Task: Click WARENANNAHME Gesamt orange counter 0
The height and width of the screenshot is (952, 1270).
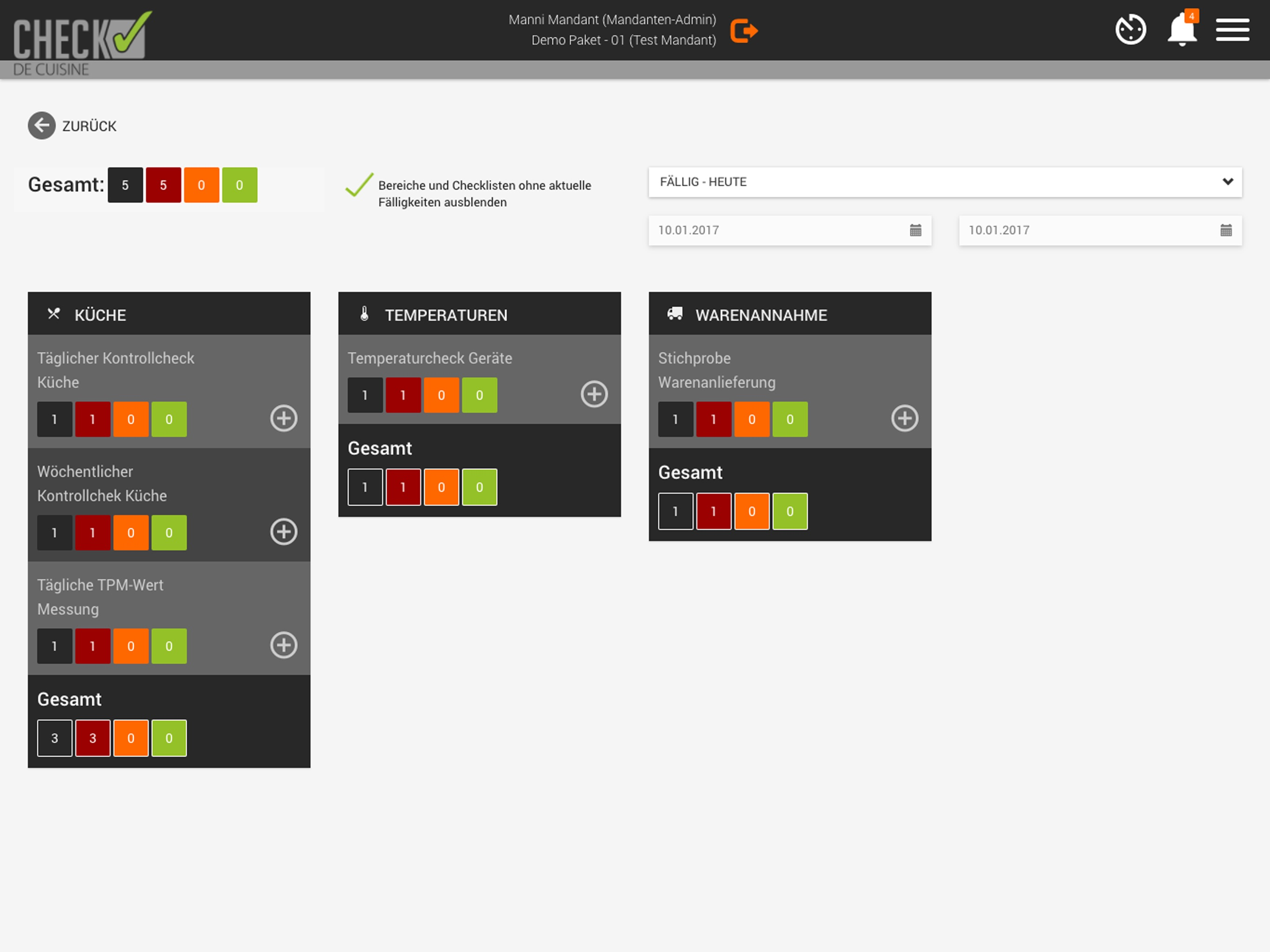Action: point(752,511)
